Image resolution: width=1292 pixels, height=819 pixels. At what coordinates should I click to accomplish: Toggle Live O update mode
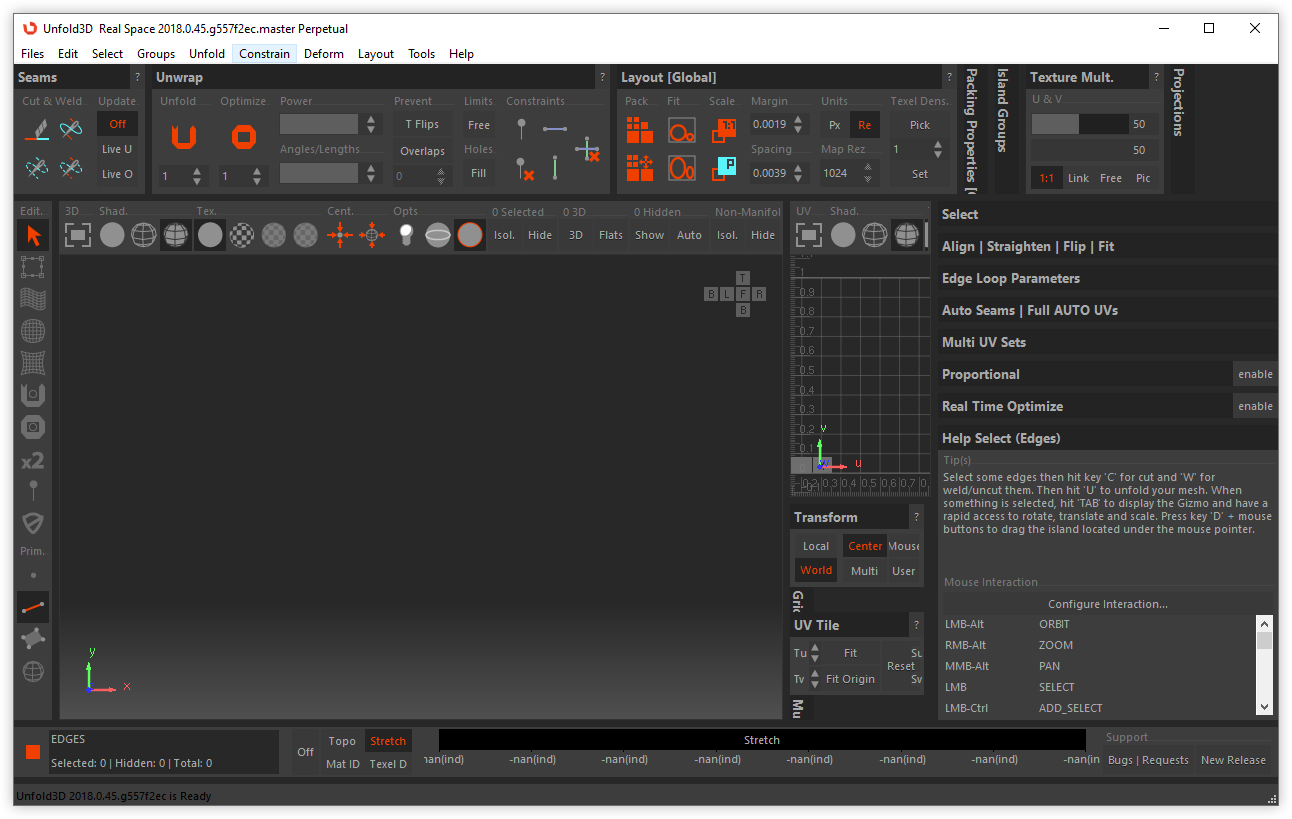pyautogui.click(x=117, y=174)
